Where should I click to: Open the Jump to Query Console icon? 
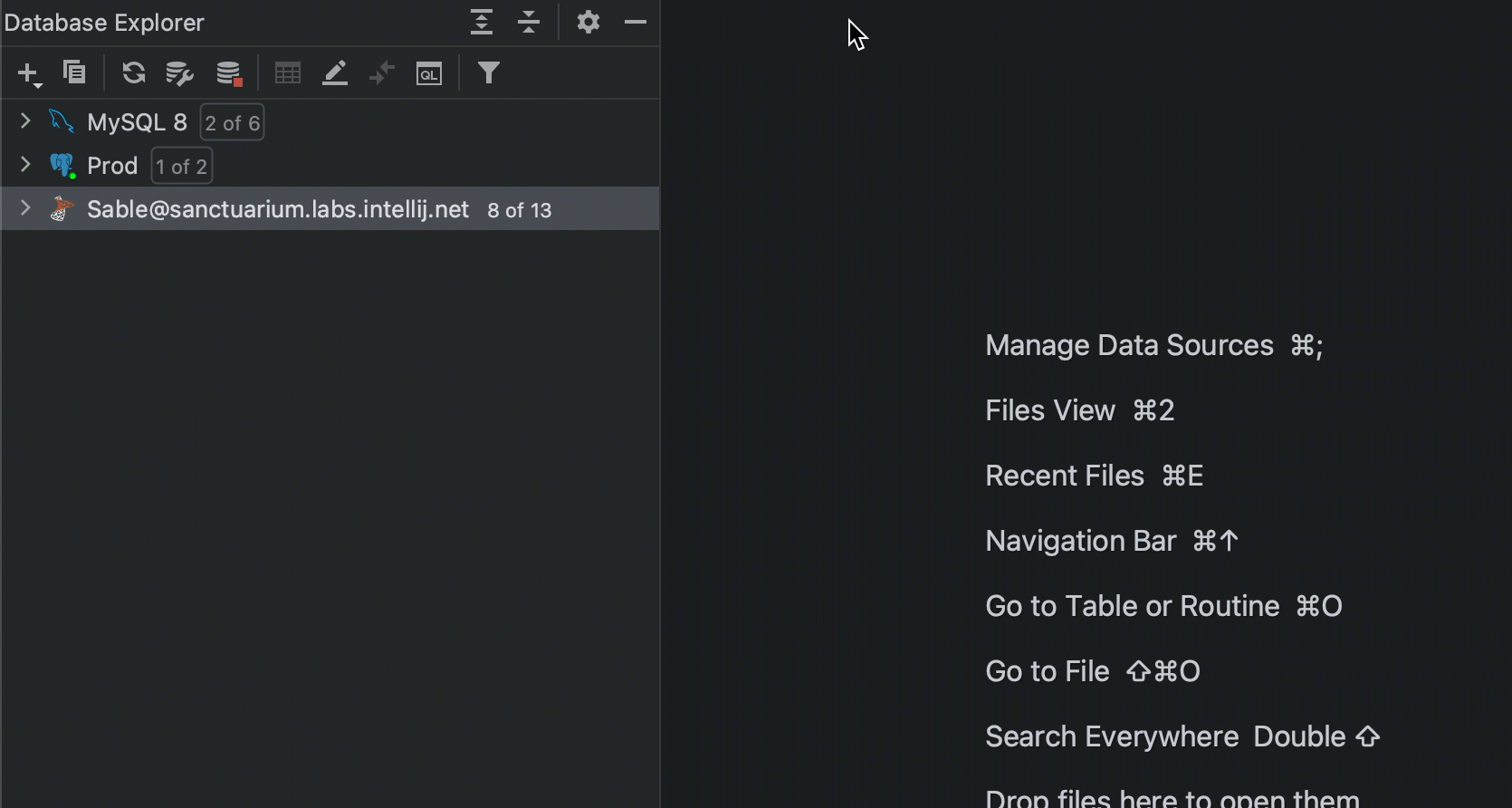429,73
